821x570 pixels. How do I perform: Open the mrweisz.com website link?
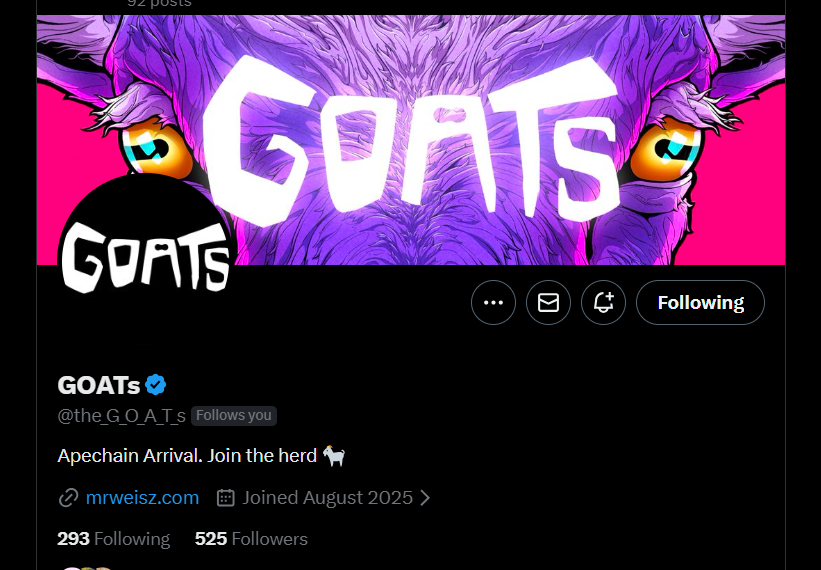click(x=142, y=497)
